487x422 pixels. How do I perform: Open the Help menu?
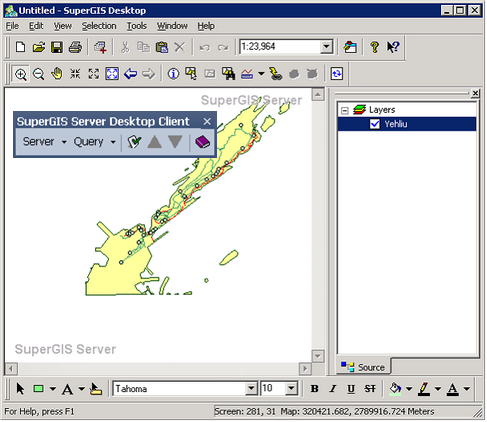(x=206, y=26)
